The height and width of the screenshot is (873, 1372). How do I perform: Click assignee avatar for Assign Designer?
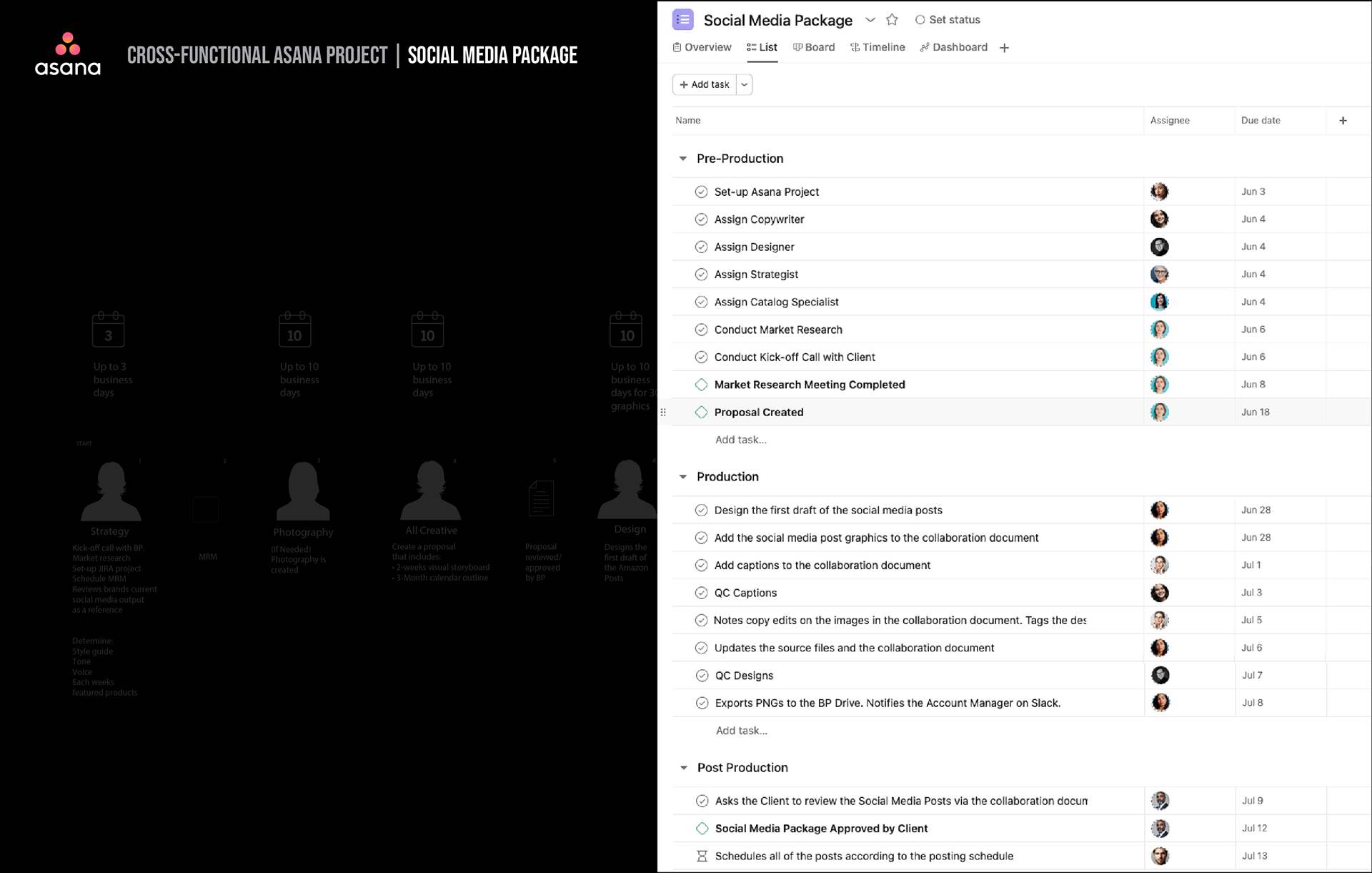1159,247
